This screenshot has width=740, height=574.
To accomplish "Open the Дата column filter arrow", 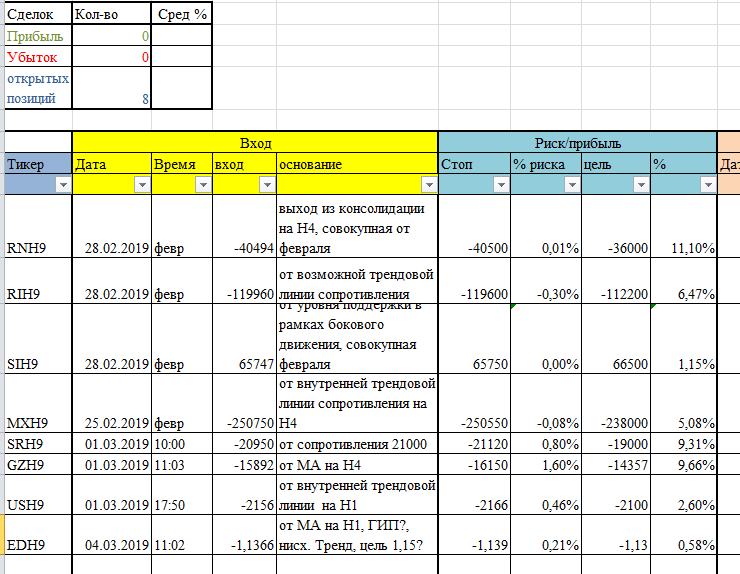I will [141, 185].
